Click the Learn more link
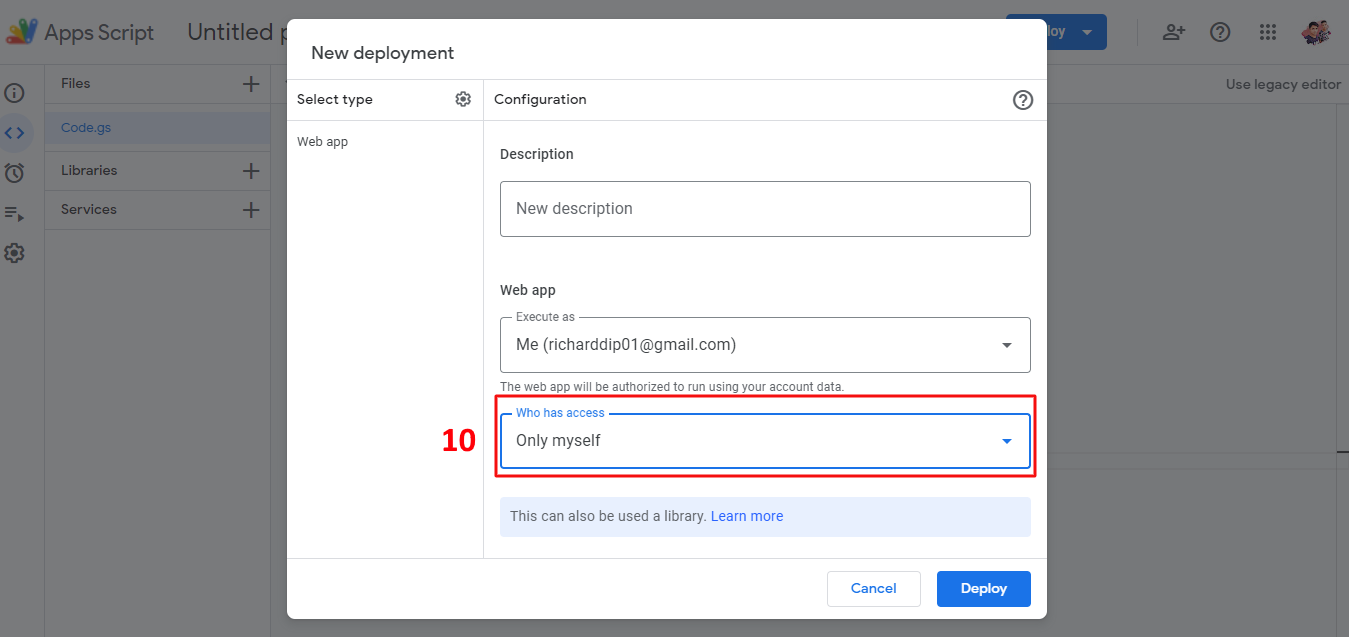Viewport: 1349px width, 637px height. 746,517
